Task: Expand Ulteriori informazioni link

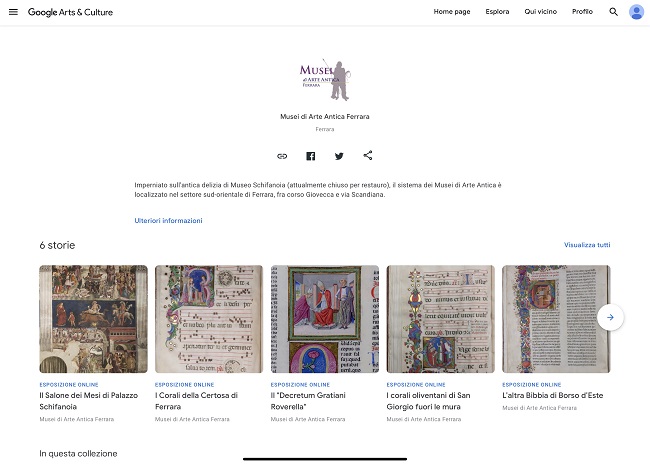Action: point(168,221)
